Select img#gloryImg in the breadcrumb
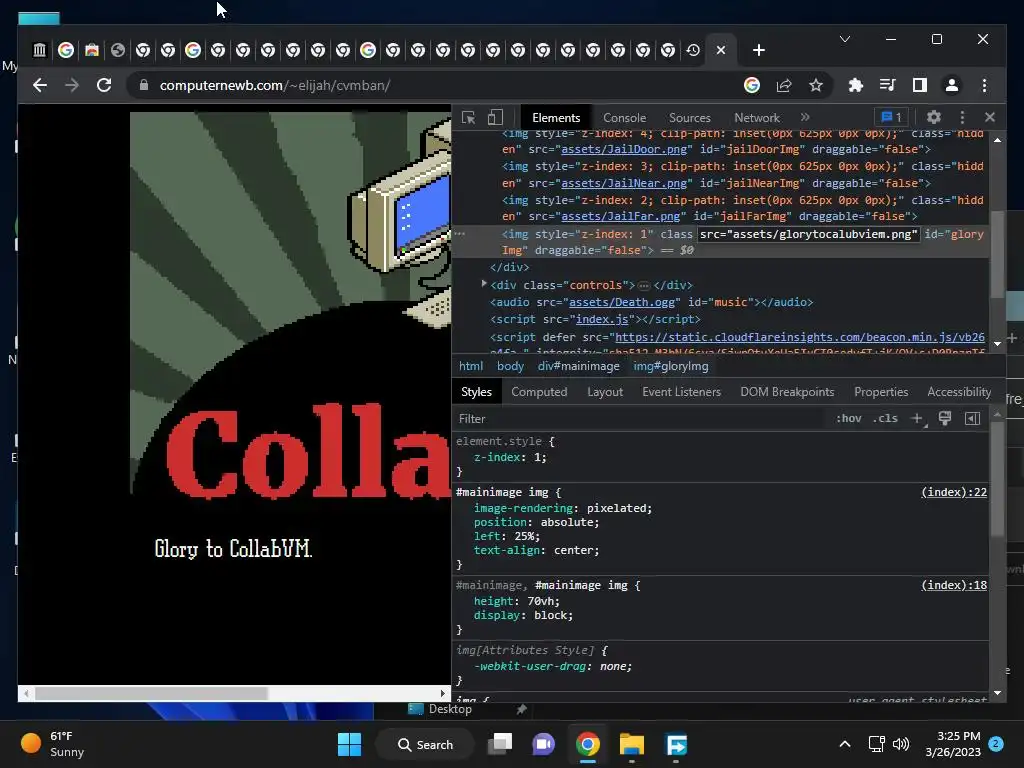This screenshot has width=1024, height=768. click(671, 366)
